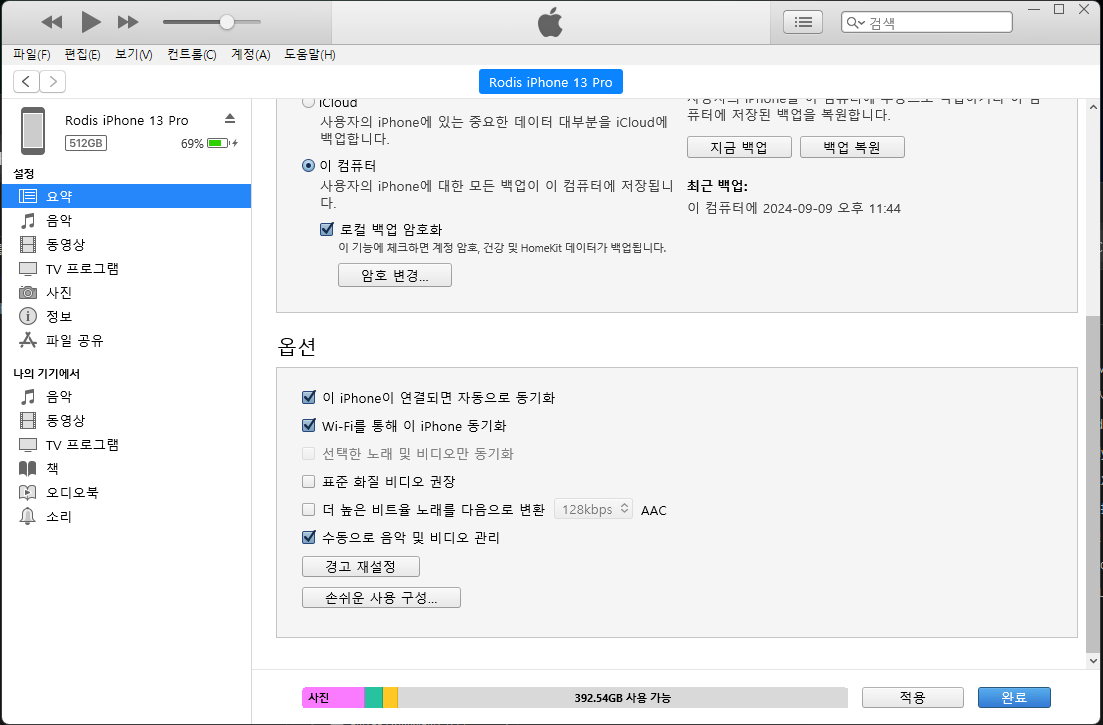Viewport: 1103px width, 725px height.
Task: Go forward with the right arrow
Action: click(x=53, y=82)
